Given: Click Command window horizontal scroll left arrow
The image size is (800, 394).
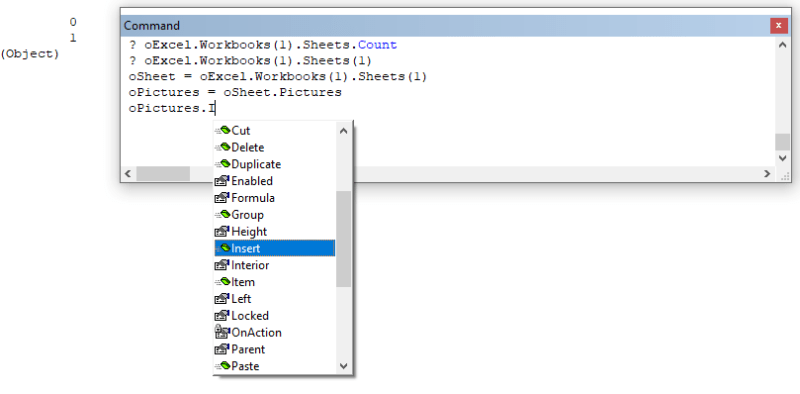Looking at the screenshot, I should [128, 174].
